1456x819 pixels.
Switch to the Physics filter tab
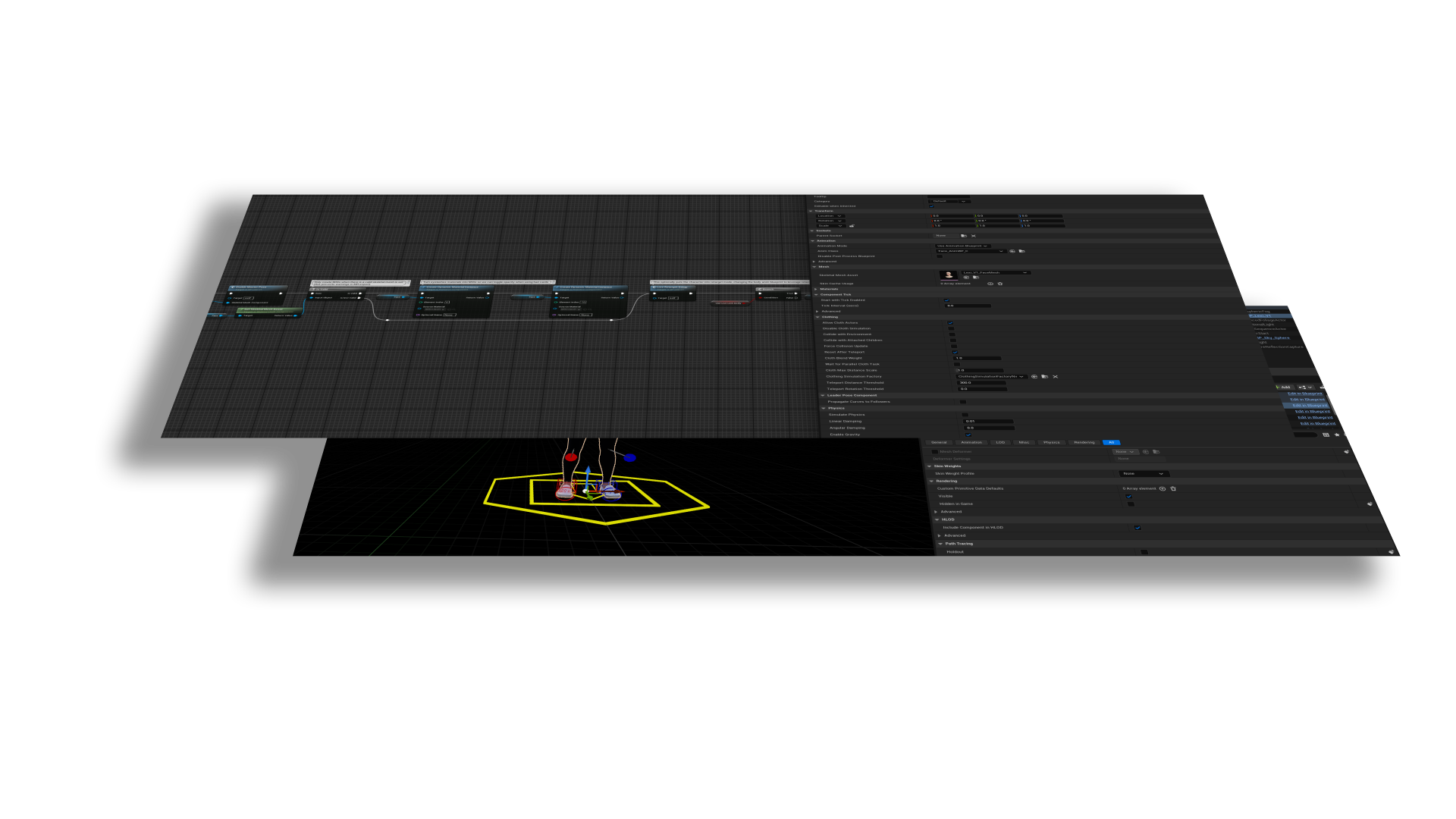click(1052, 442)
